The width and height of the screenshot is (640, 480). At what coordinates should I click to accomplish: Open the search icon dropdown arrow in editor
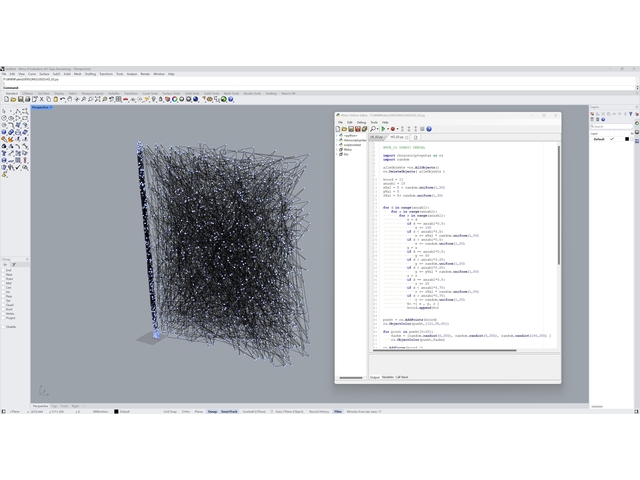(x=378, y=129)
